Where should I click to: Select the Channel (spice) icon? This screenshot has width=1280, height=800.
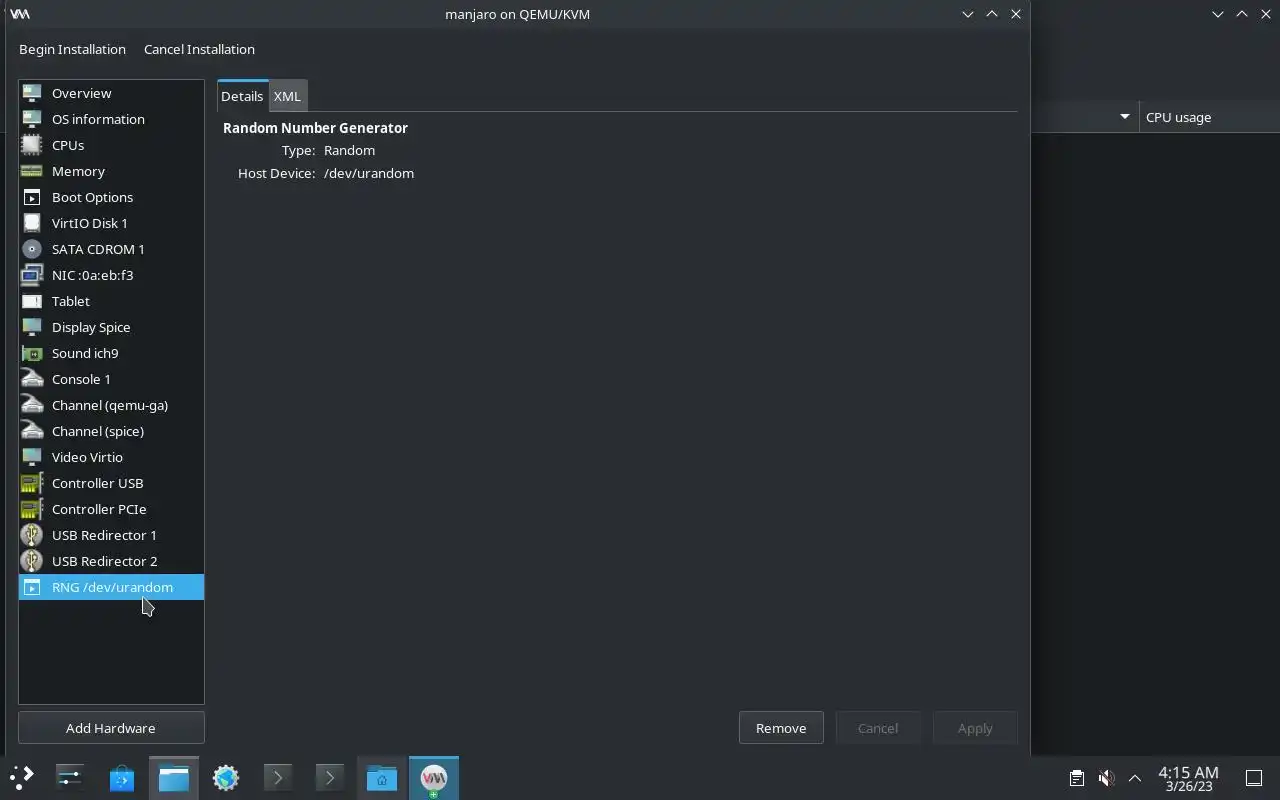(x=32, y=431)
